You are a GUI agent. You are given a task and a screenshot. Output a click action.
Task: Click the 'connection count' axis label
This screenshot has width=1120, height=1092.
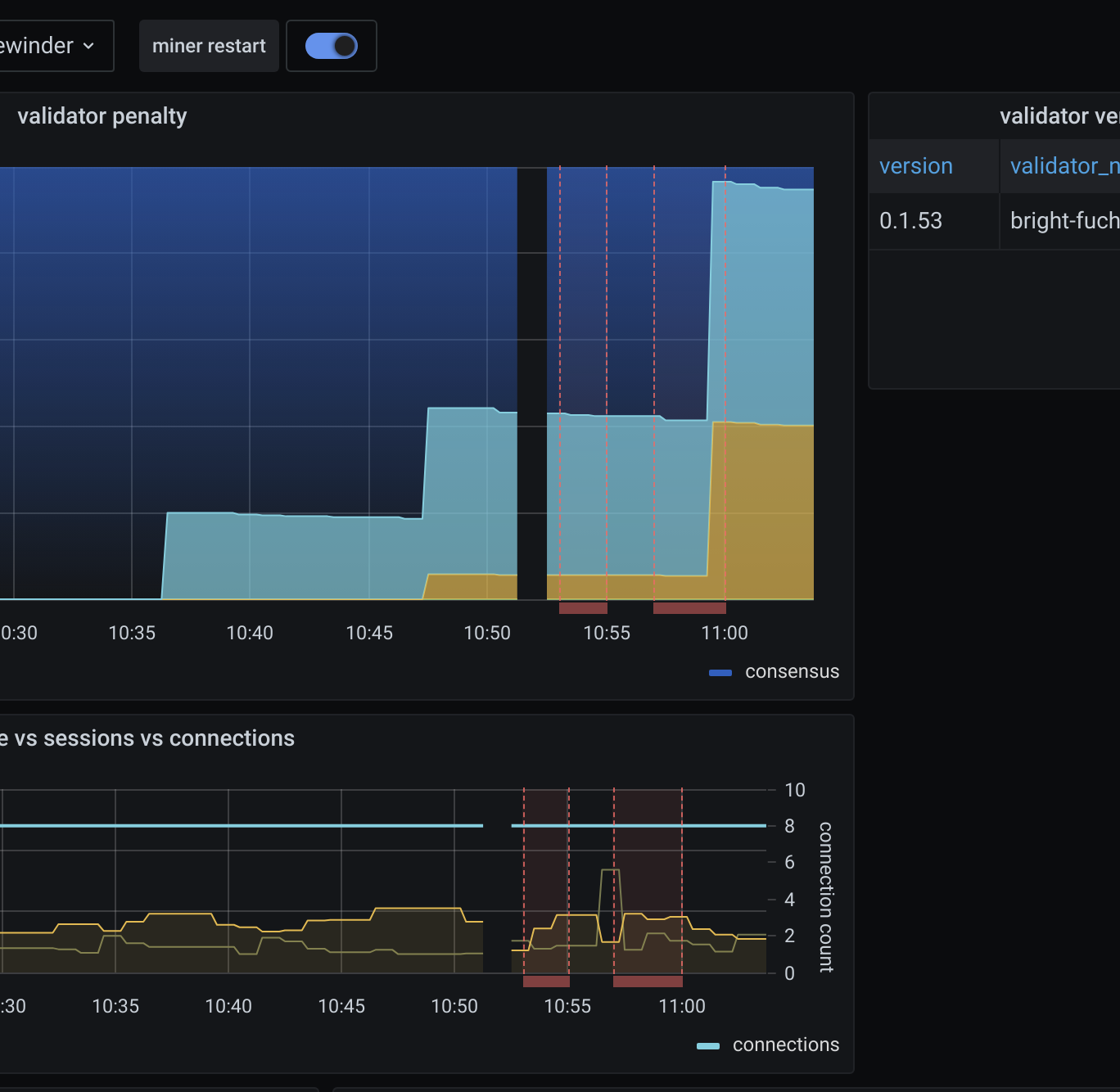pos(825,897)
